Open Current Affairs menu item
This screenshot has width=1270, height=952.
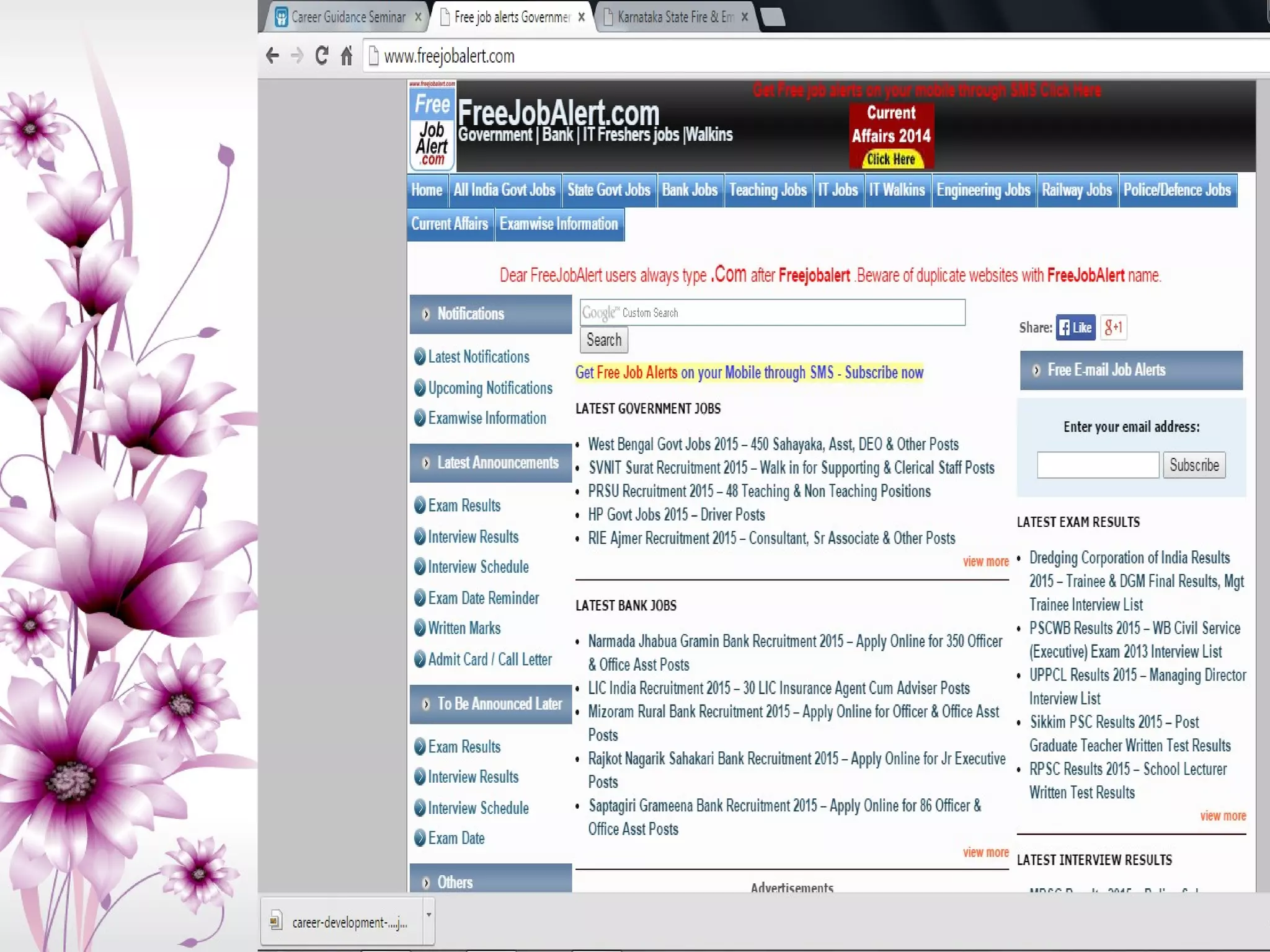[x=450, y=224]
